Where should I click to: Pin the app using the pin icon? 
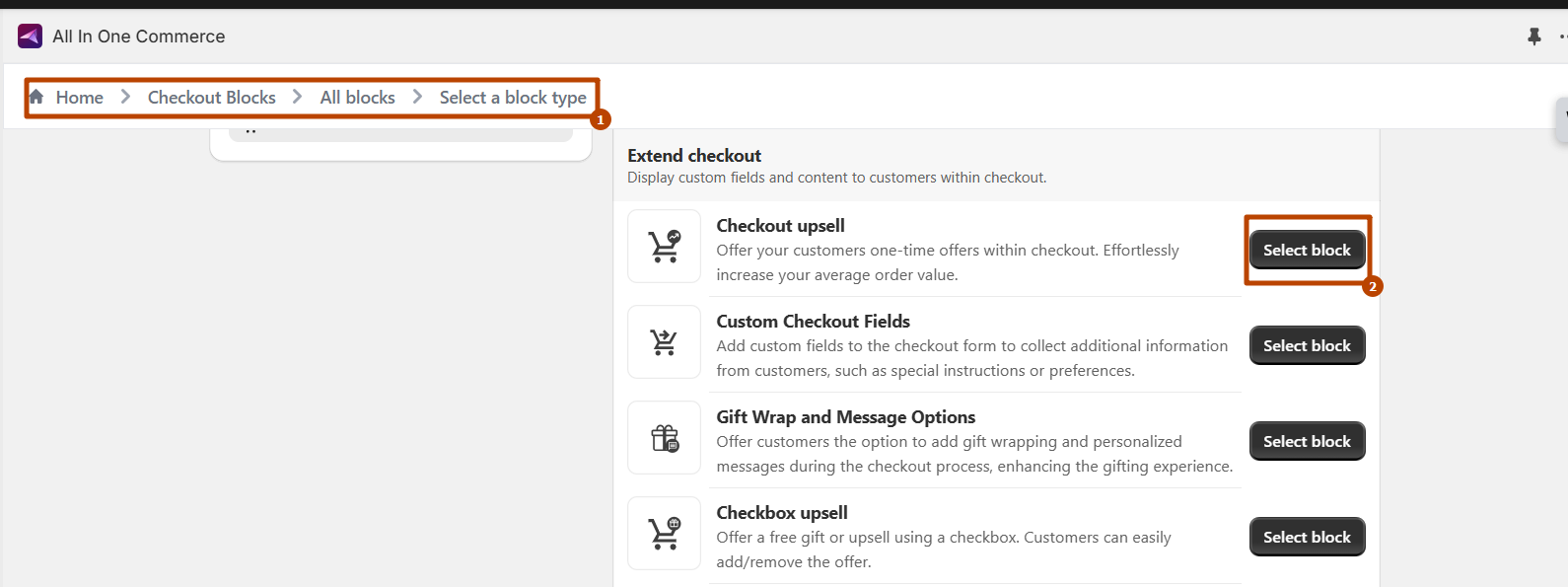[x=1533, y=37]
